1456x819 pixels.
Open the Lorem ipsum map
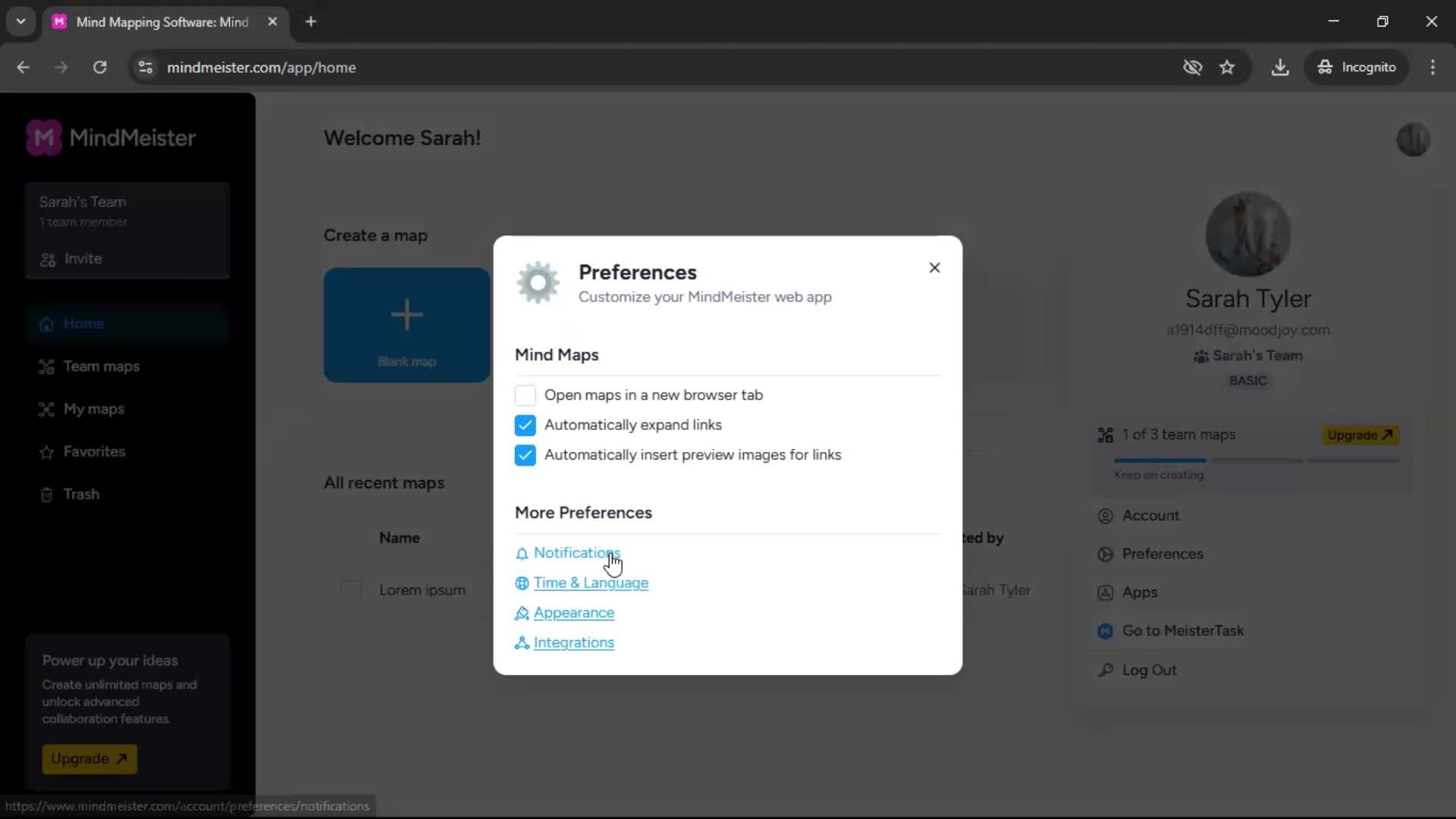[x=422, y=590]
